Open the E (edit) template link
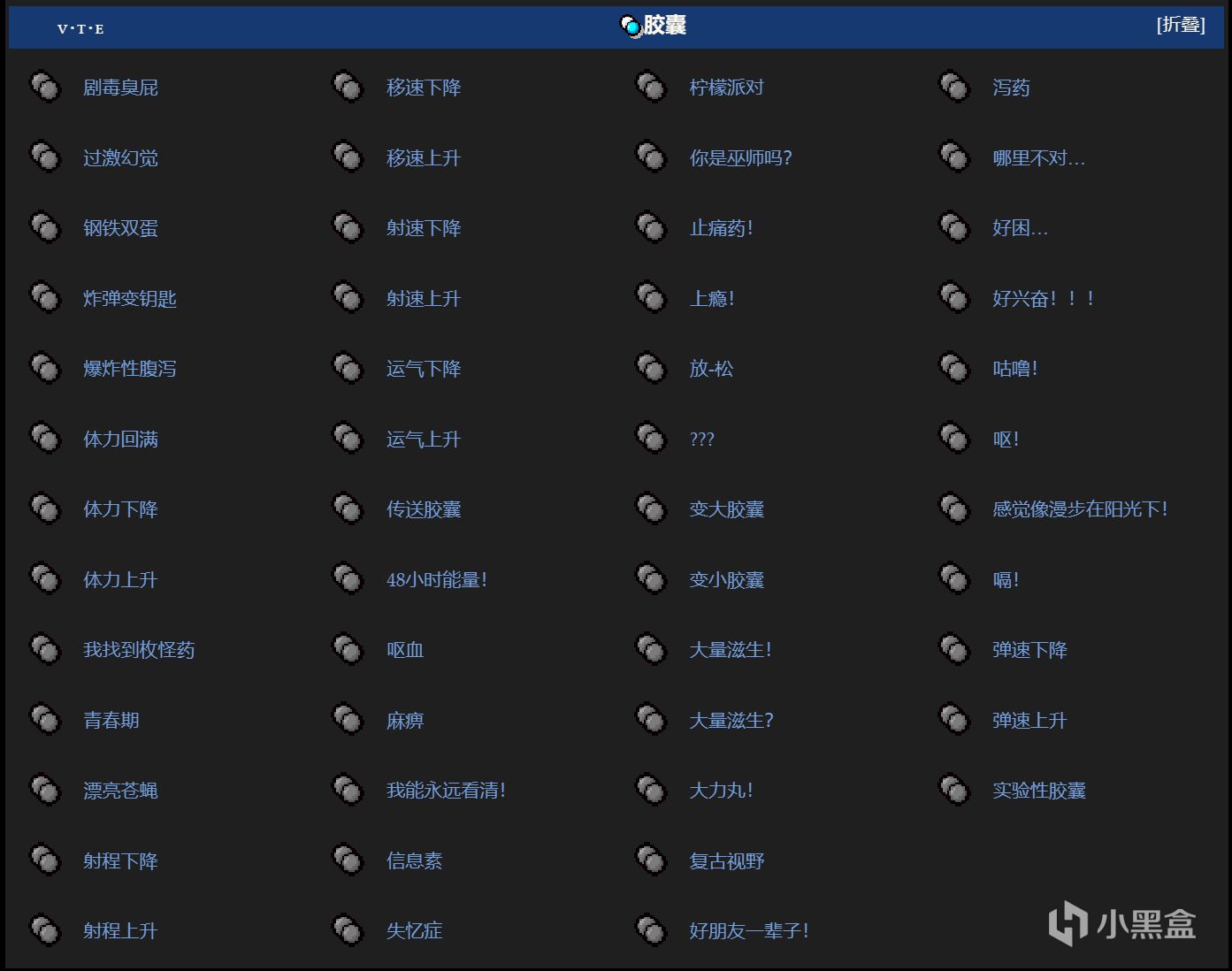 [x=99, y=29]
